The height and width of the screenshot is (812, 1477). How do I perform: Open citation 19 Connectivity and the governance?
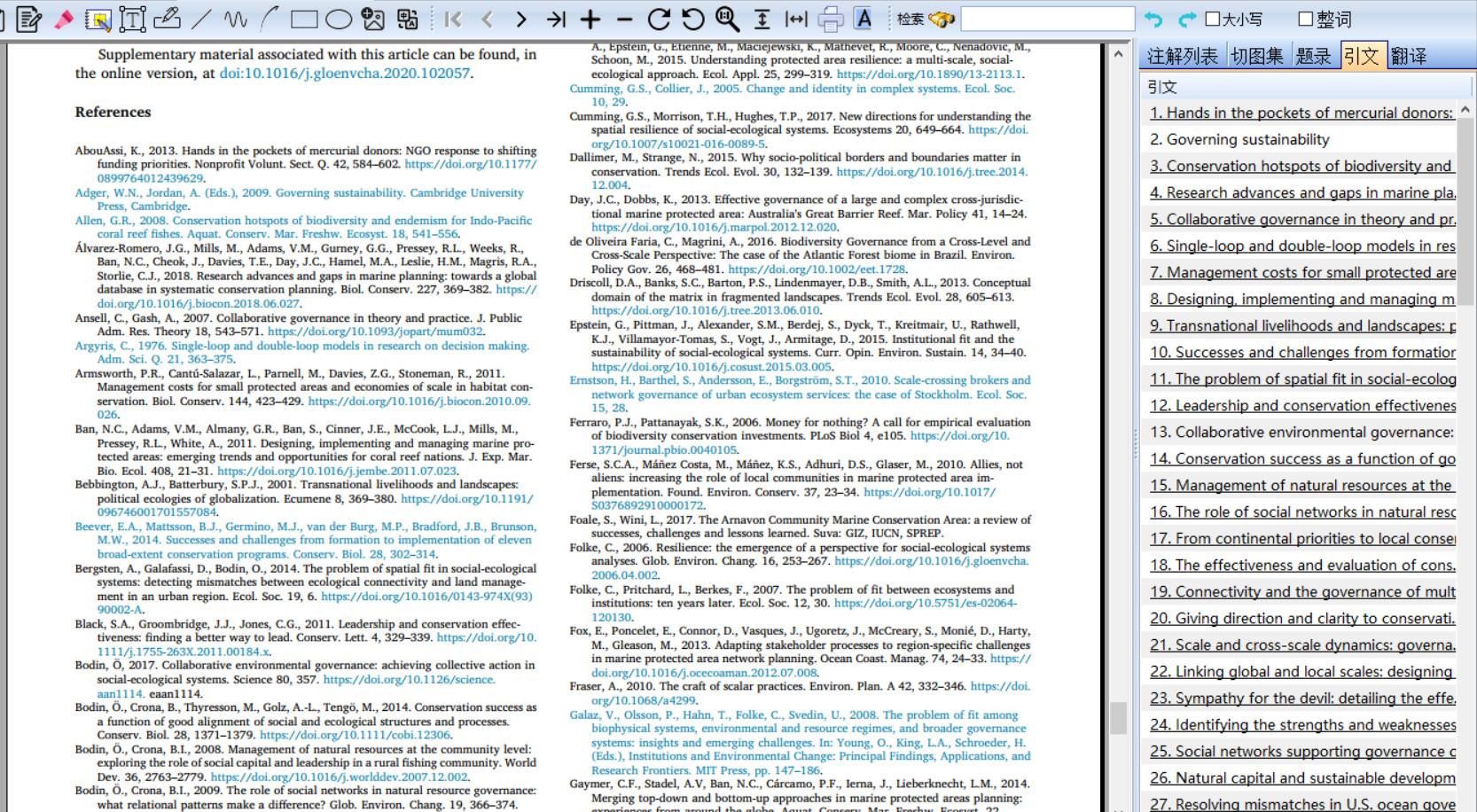coord(1301,591)
